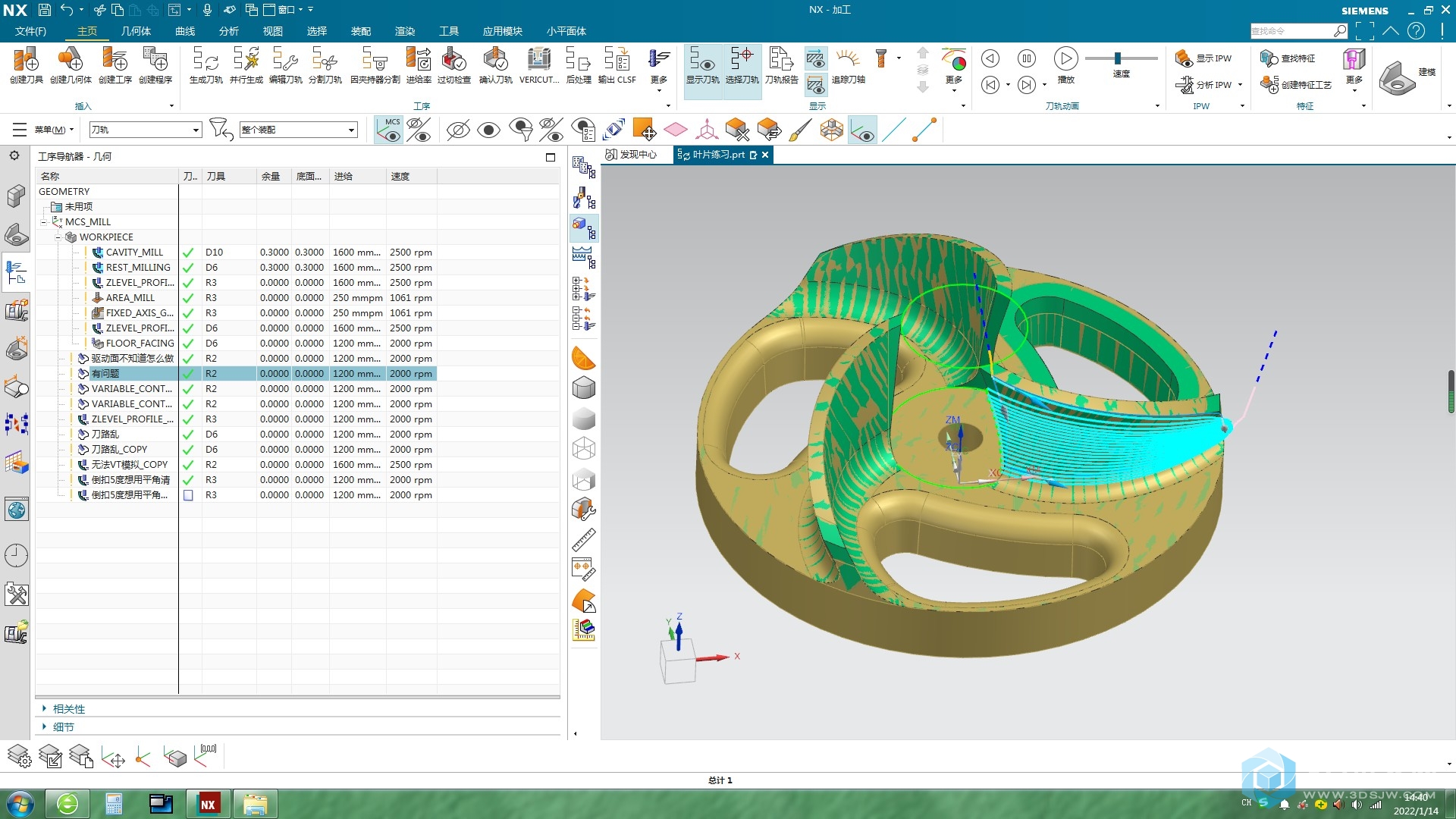Viewport: 1456px width, 819px height.
Task: Open the history clock sidebar icon
Action: pyautogui.click(x=16, y=555)
